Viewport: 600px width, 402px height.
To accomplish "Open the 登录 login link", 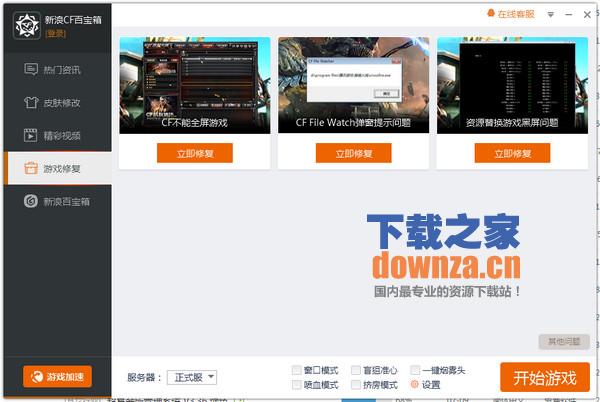I will [55, 34].
